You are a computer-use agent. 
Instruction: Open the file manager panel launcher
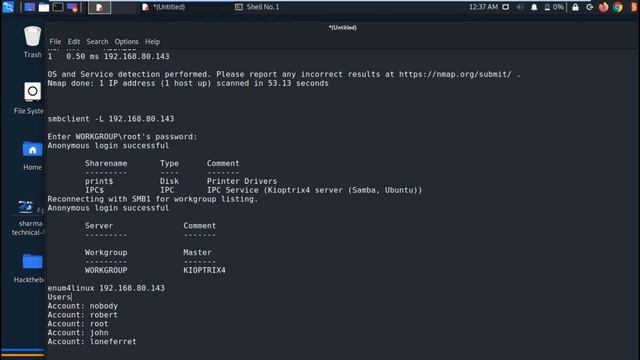44,7
